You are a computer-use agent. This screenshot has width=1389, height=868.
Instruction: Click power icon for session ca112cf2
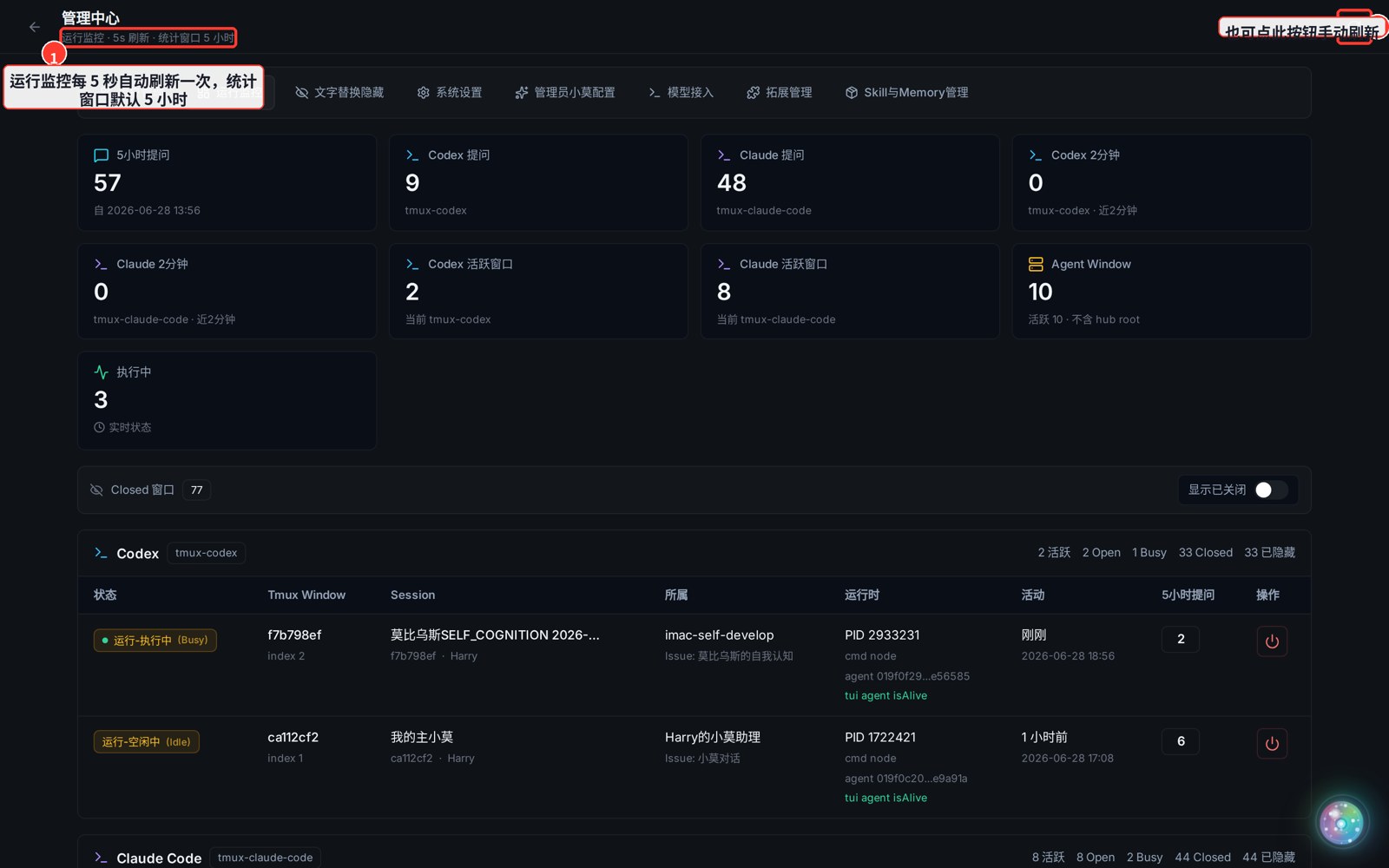(1272, 744)
